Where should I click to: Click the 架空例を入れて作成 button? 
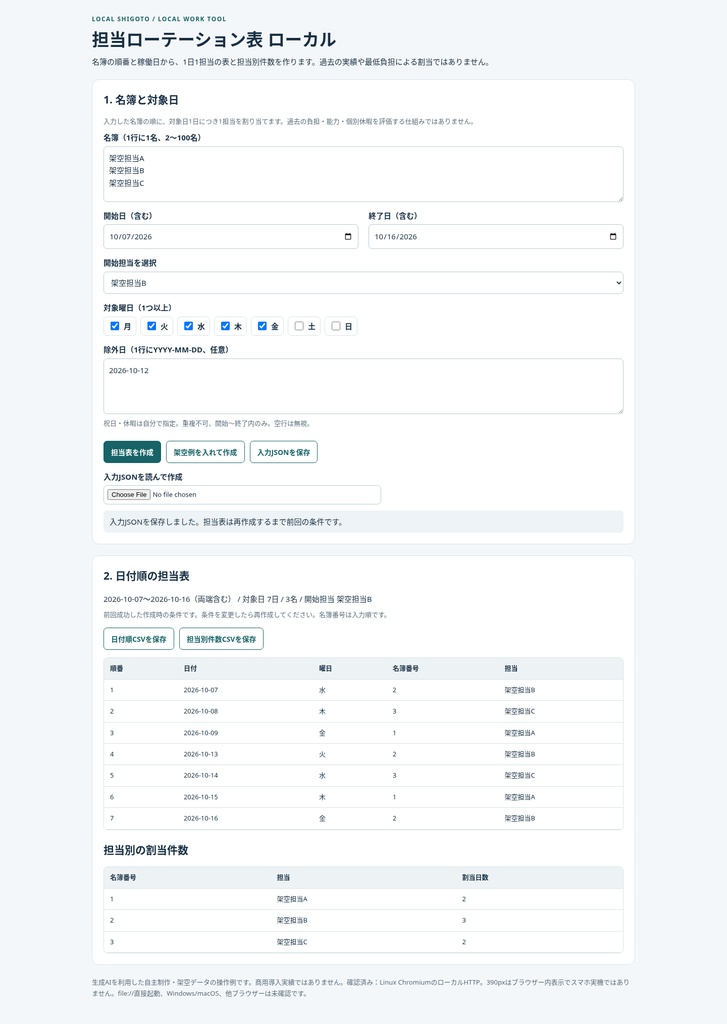[205, 452]
